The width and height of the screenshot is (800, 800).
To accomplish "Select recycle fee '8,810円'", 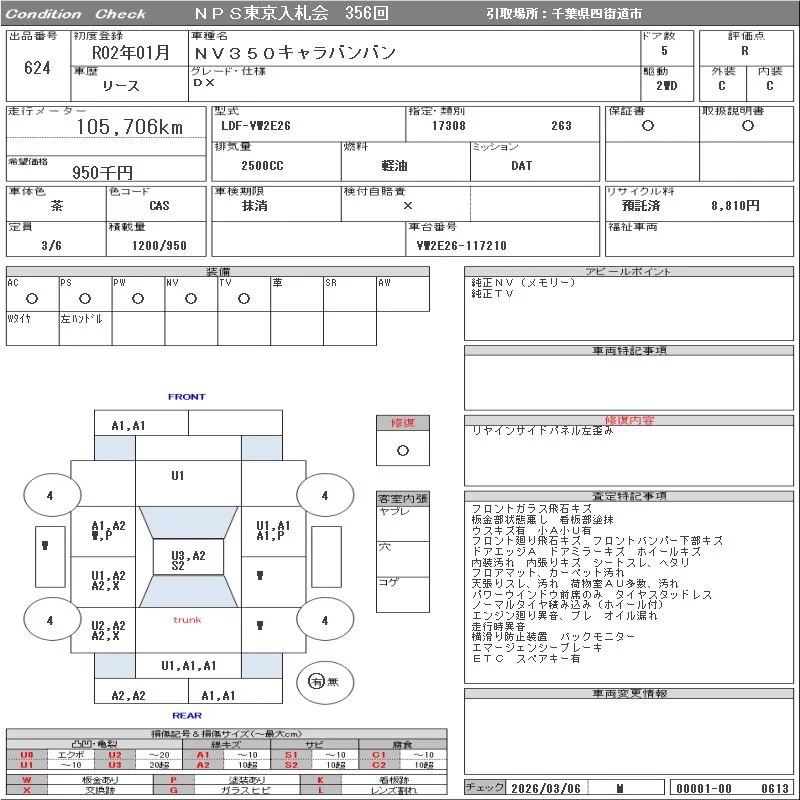I will click(x=735, y=206).
